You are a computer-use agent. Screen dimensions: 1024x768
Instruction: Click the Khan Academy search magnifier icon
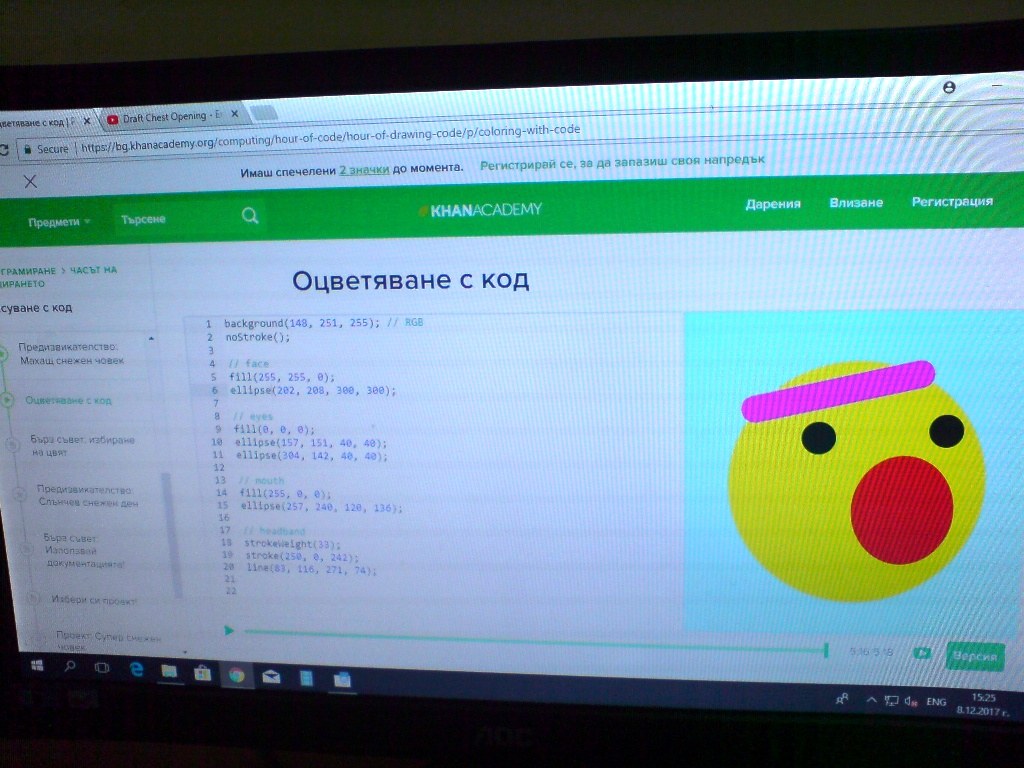coord(249,216)
